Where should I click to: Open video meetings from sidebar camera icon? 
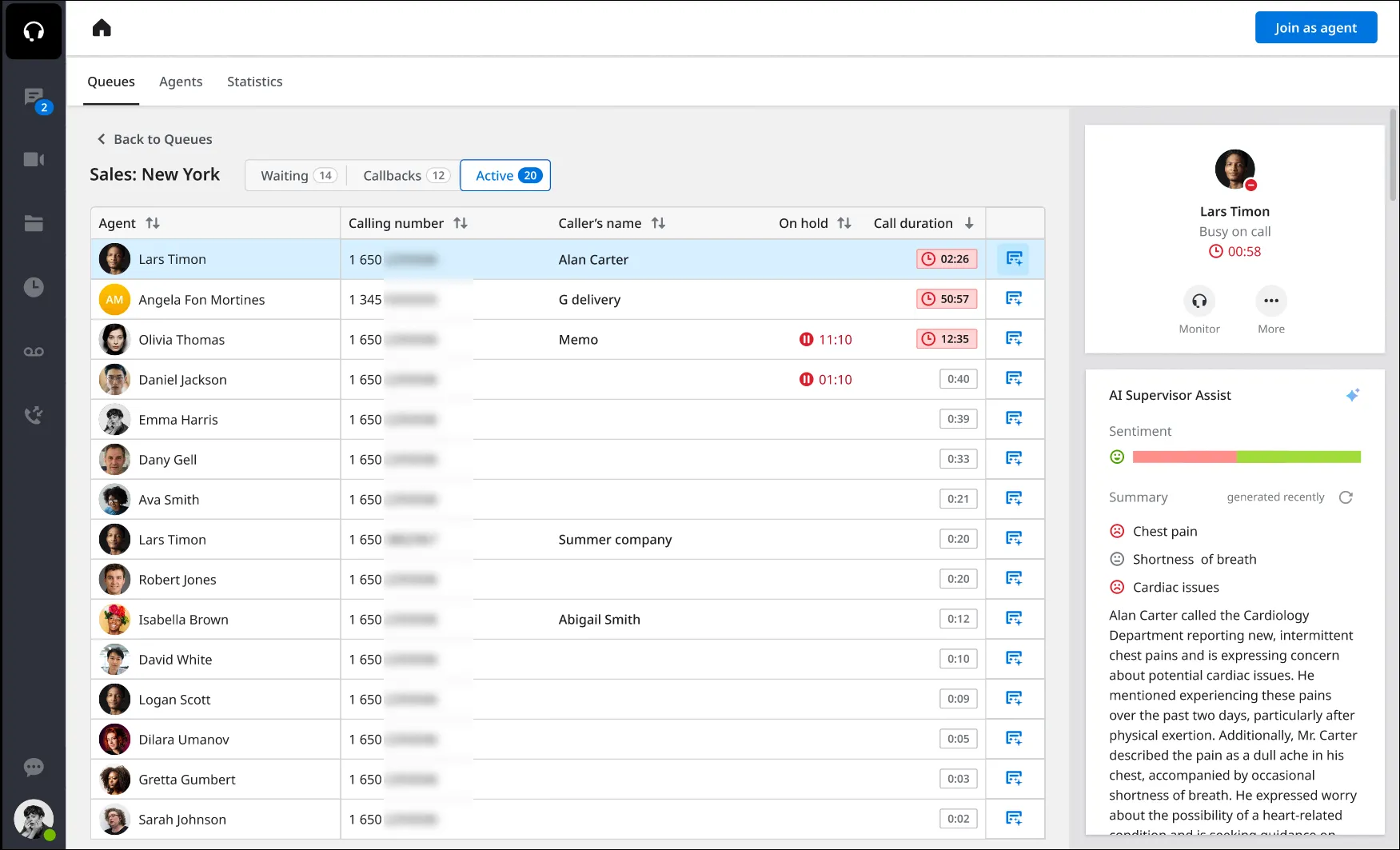click(x=34, y=160)
